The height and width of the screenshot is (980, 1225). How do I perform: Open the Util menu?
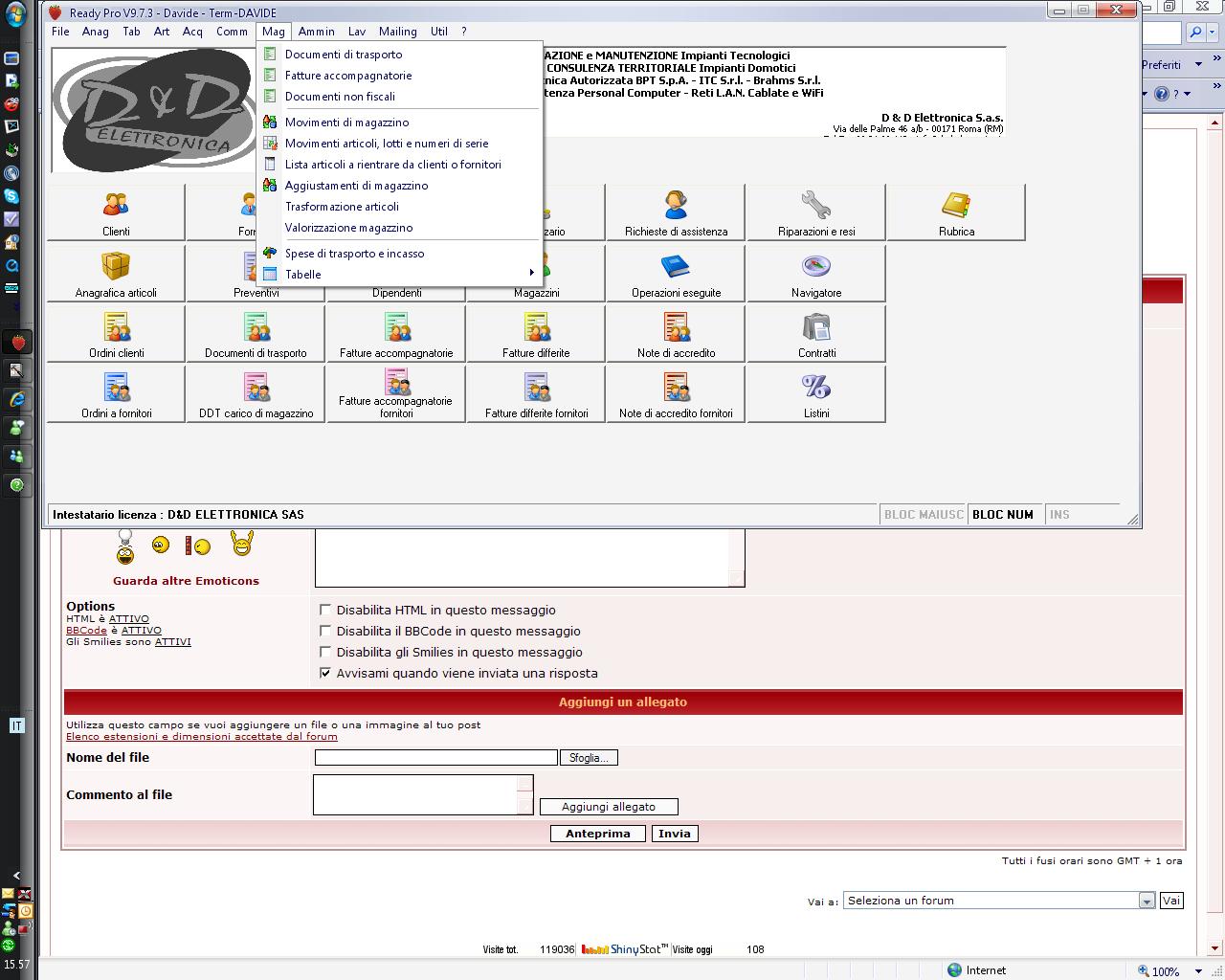click(x=439, y=32)
